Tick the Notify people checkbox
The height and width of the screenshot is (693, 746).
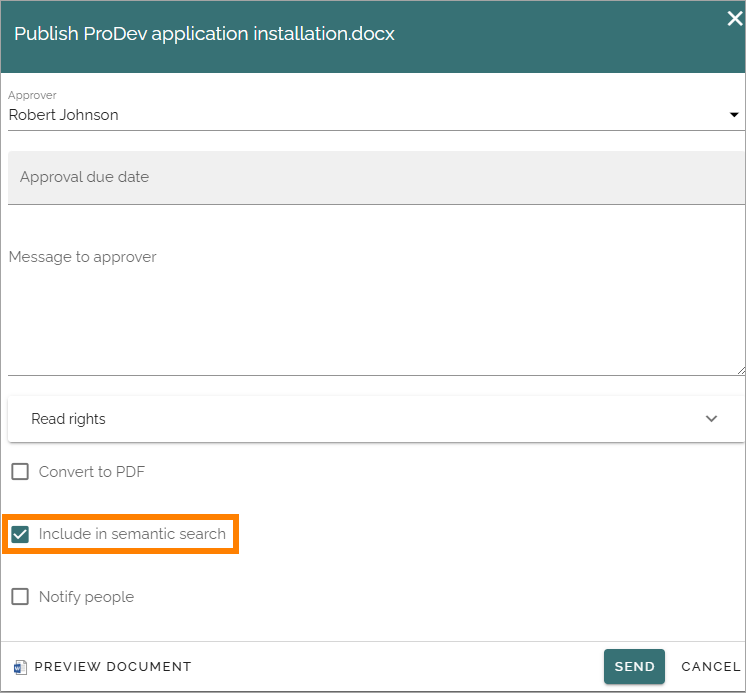(20, 596)
